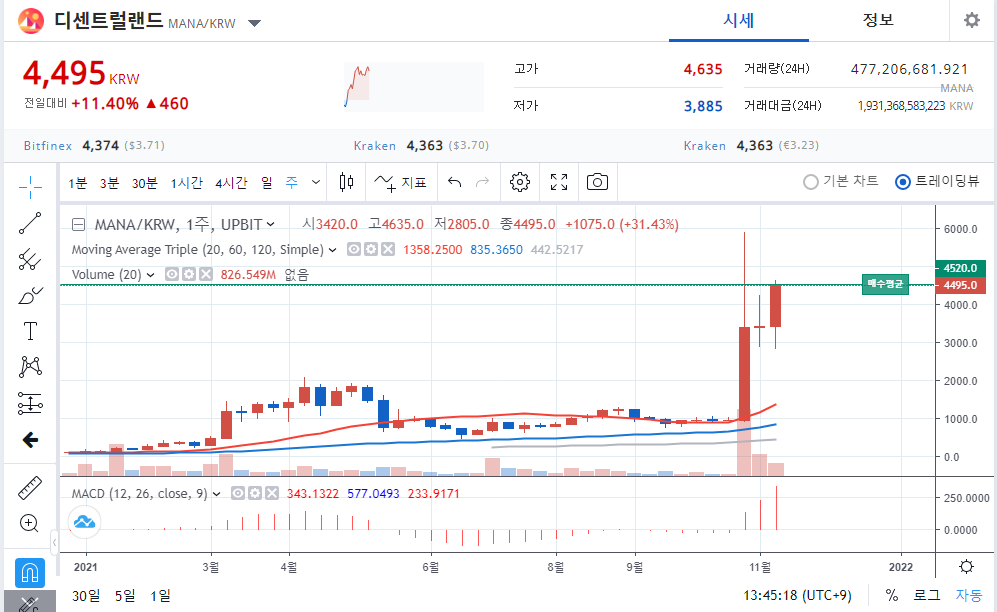Viewport: 997px width, 612px height.
Task: Select the 일 (daily) interval
Action: point(266,183)
